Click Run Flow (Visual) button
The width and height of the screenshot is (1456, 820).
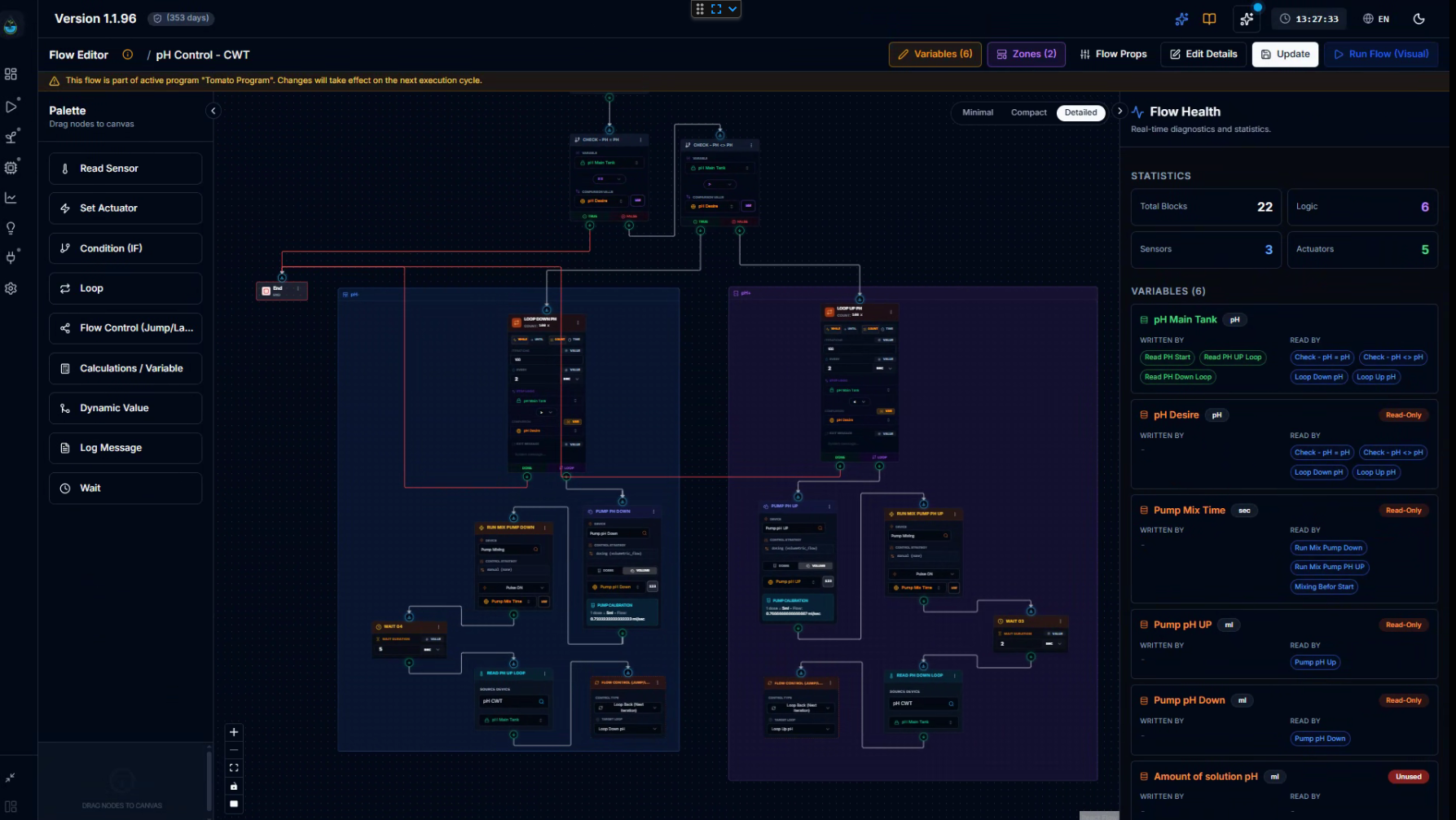click(1381, 55)
